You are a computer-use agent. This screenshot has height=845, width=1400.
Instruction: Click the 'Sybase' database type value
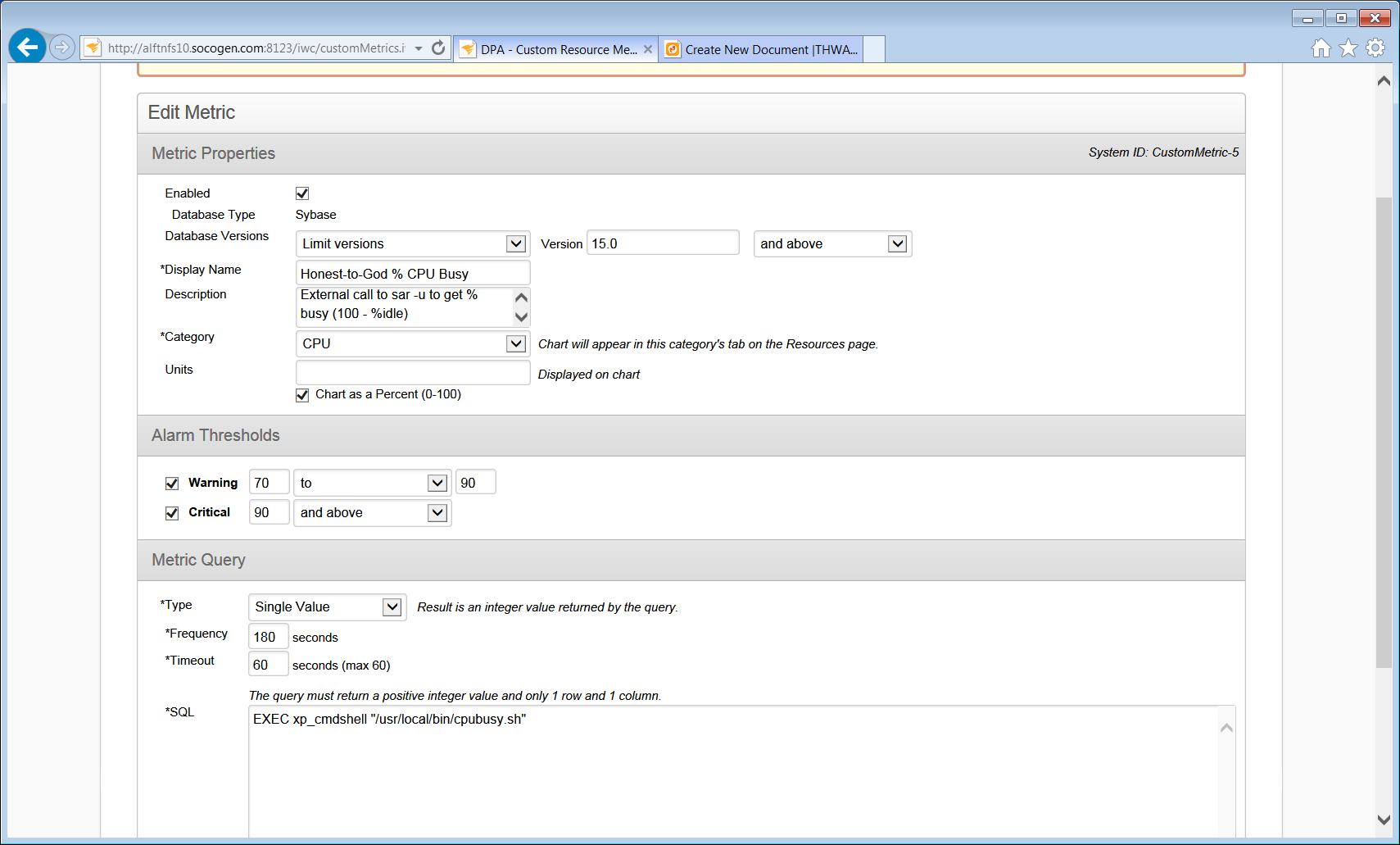click(x=316, y=215)
